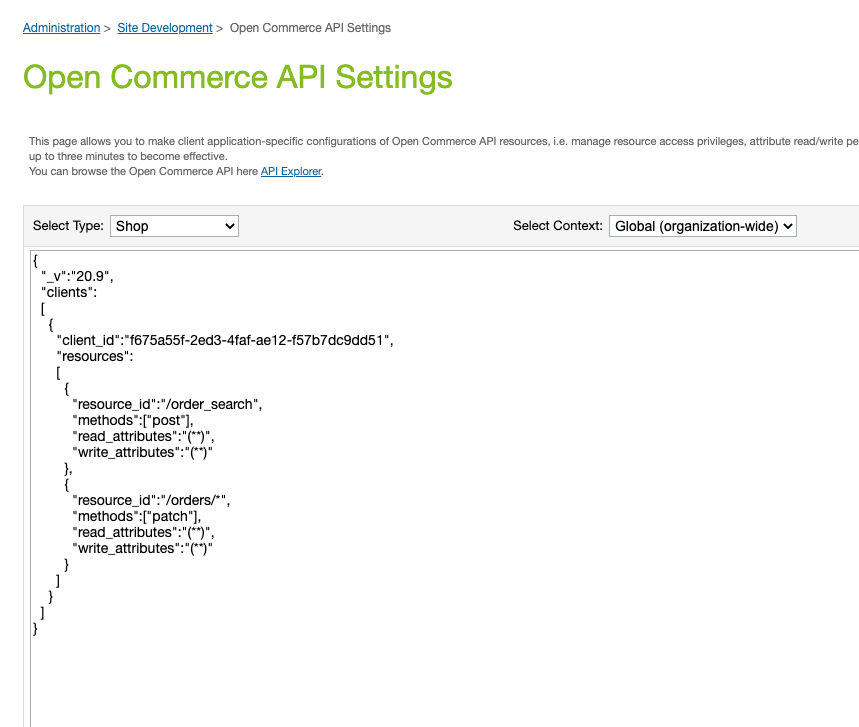Screen dimensions: 859x727
Task: Click the Select Context dropdown chevron
Action: (788, 226)
